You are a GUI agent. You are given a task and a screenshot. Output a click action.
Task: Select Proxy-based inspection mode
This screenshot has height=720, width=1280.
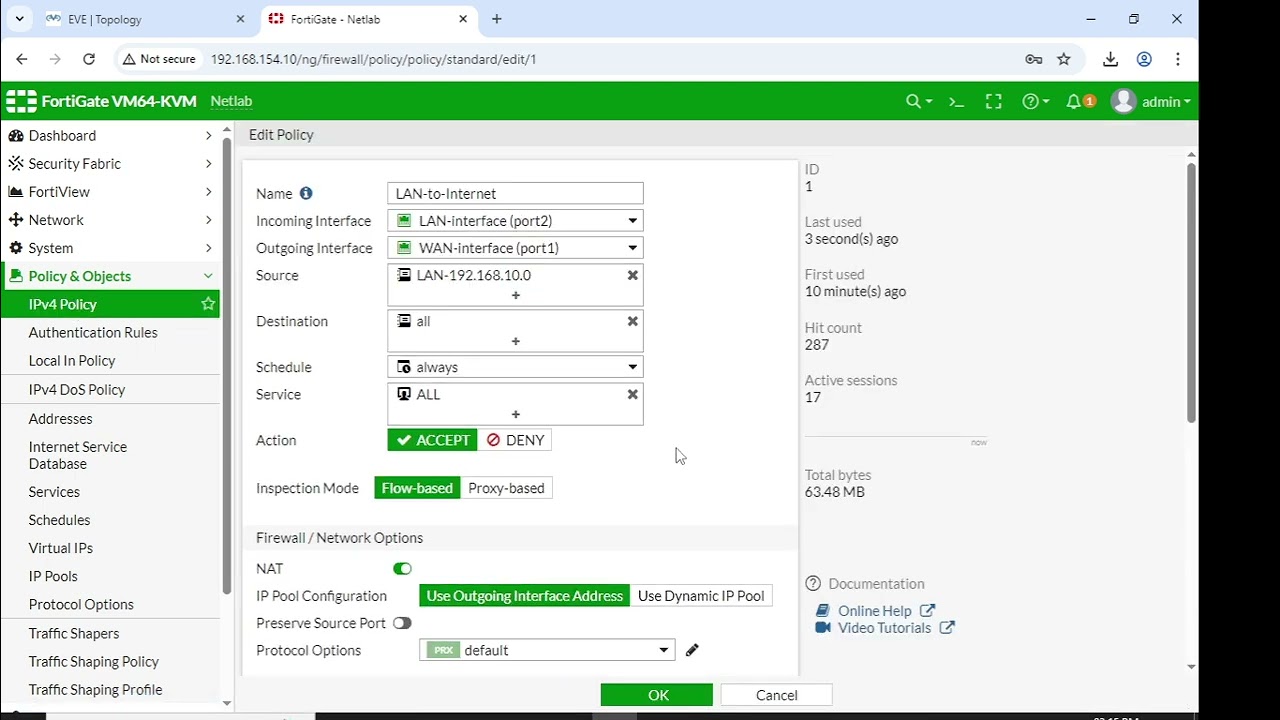[x=506, y=488]
